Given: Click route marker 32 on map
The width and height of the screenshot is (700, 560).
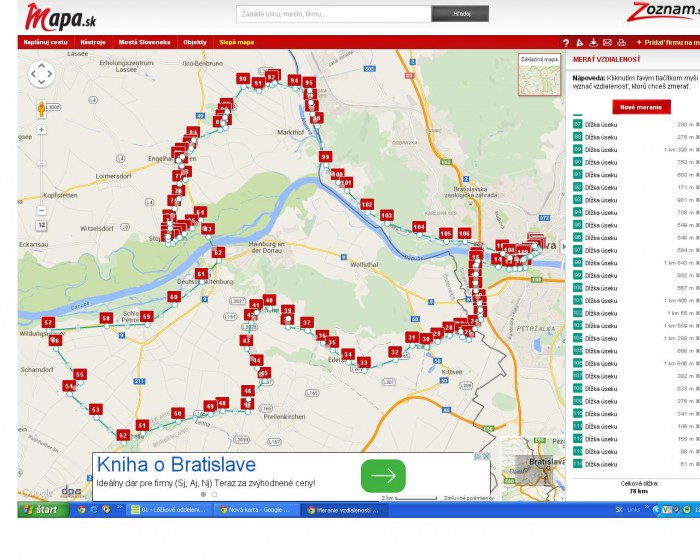Looking at the screenshot, I should coord(395,352).
